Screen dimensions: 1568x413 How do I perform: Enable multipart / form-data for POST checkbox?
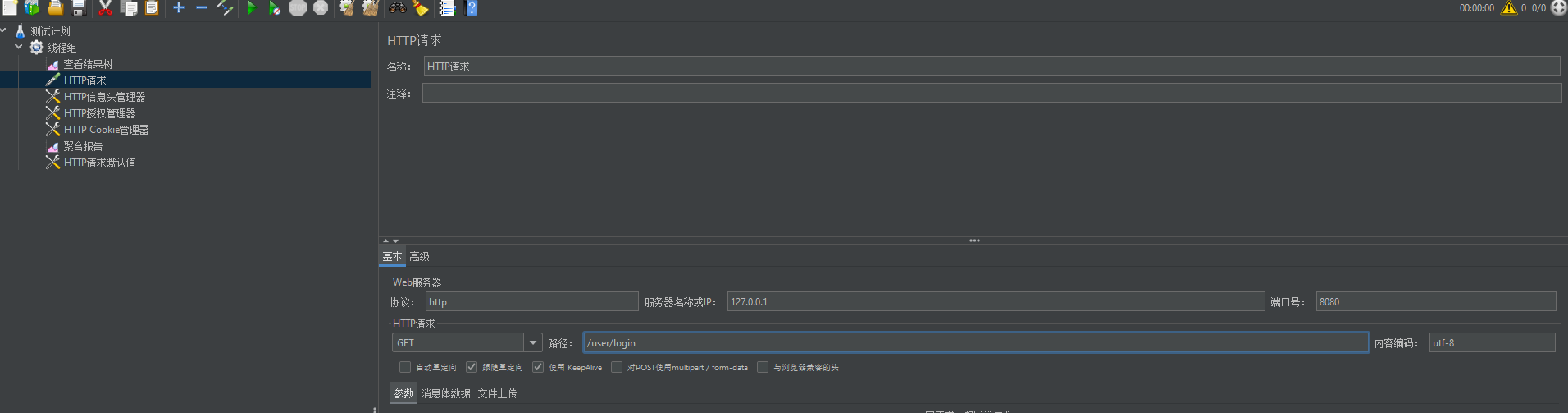pyautogui.click(x=617, y=367)
